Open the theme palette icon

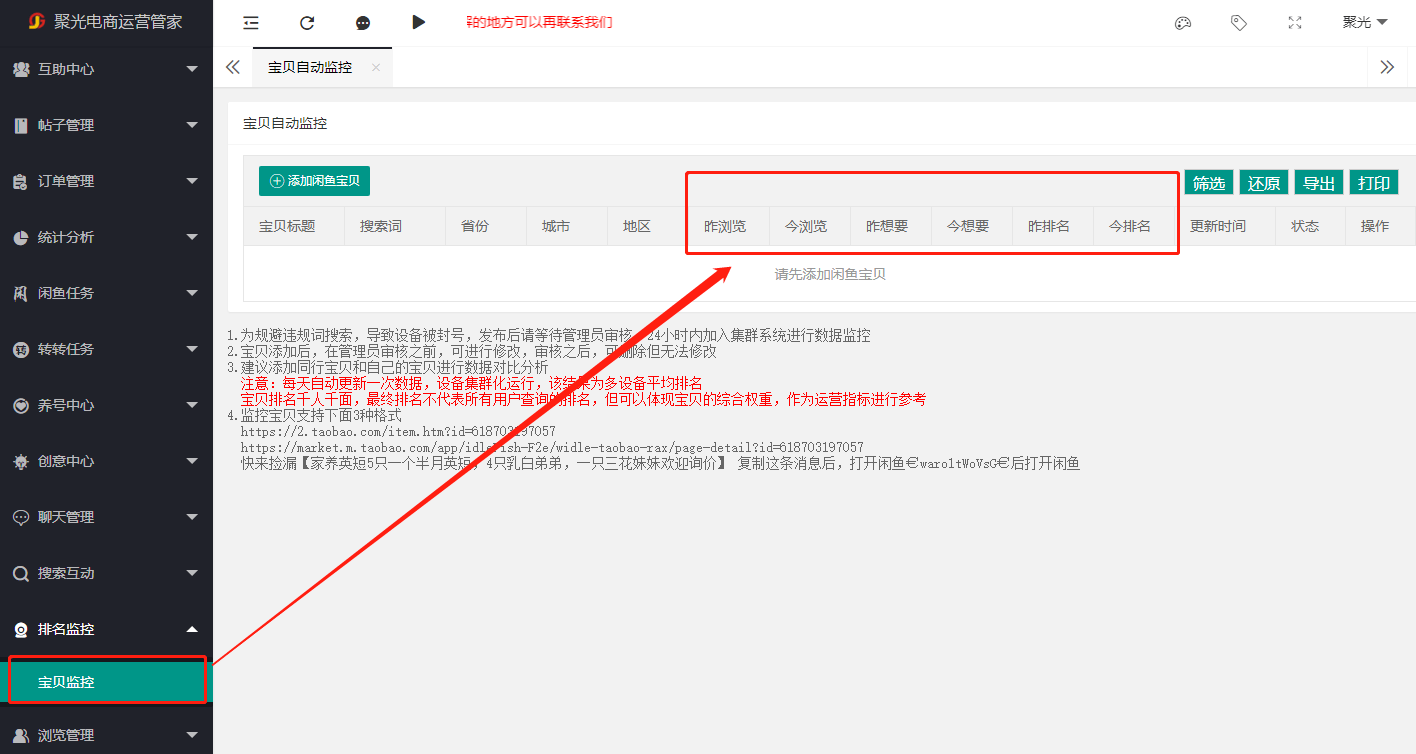point(1182,22)
